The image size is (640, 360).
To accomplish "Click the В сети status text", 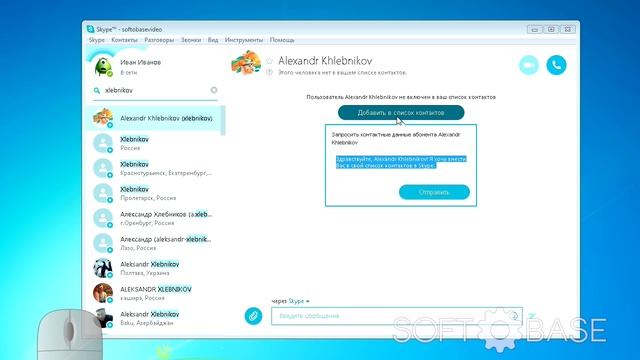I will pyautogui.click(x=129, y=72).
